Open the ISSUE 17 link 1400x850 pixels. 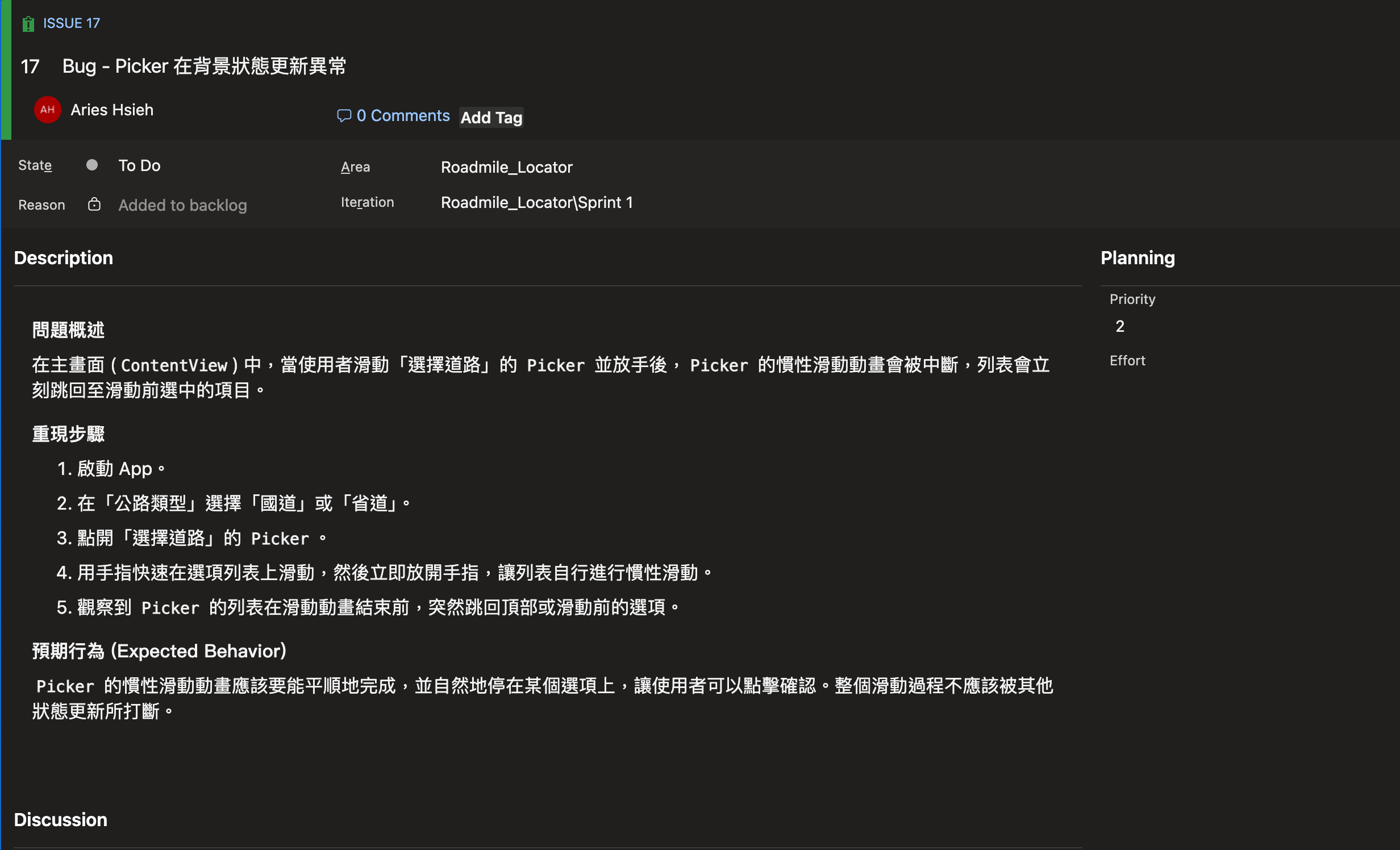(x=72, y=23)
